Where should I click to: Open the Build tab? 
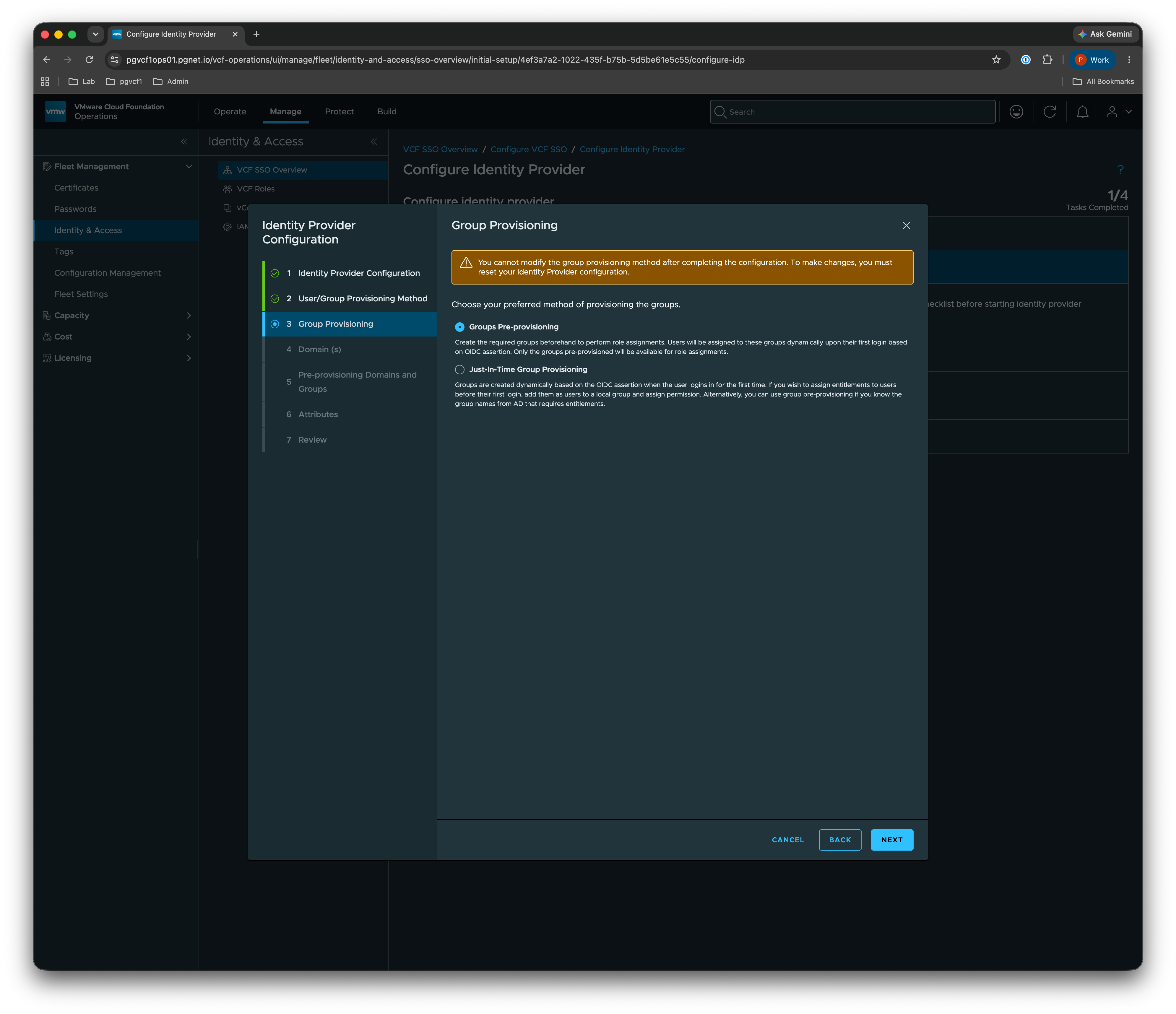pyautogui.click(x=386, y=112)
